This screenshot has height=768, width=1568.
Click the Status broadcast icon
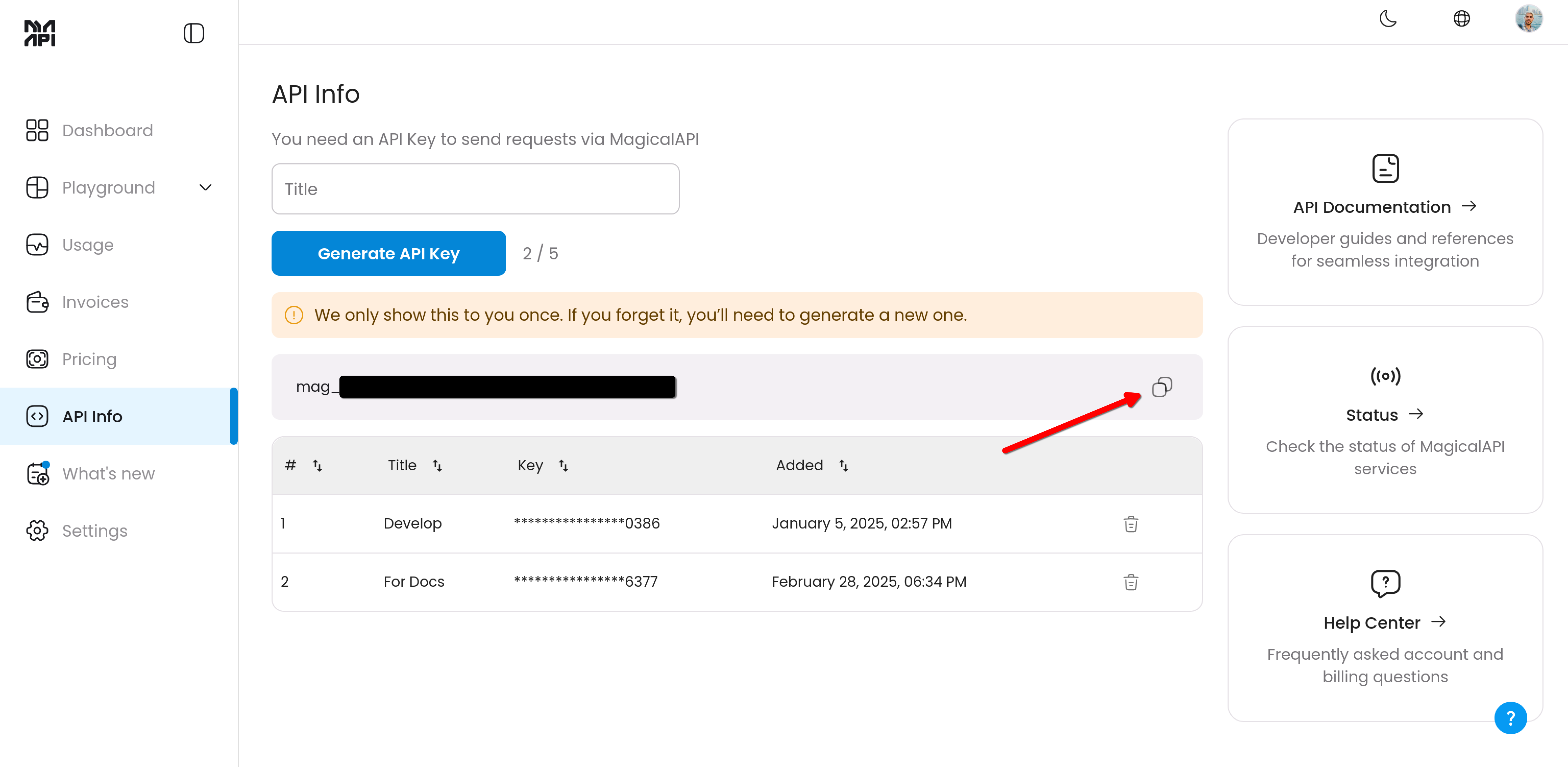click(1385, 376)
